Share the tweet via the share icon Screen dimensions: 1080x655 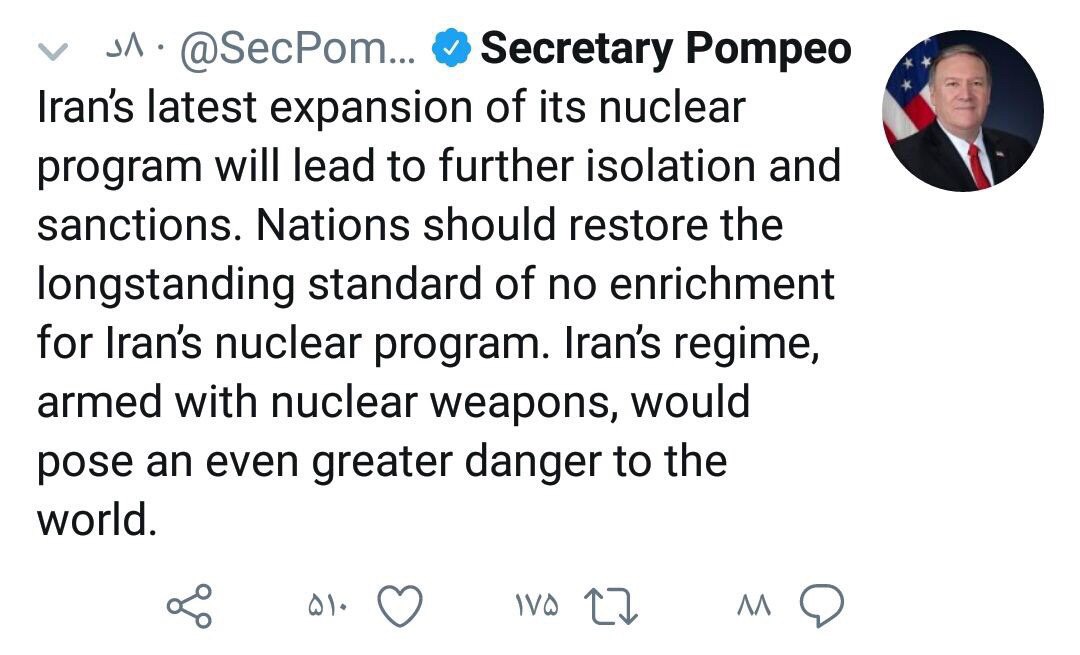[189, 605]
